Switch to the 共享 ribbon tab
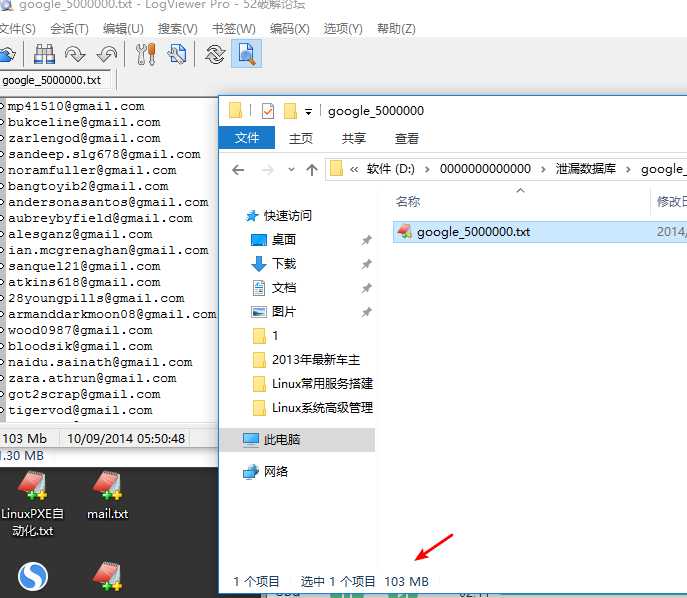Screen dimensions: 687x598 pos(354,138)
